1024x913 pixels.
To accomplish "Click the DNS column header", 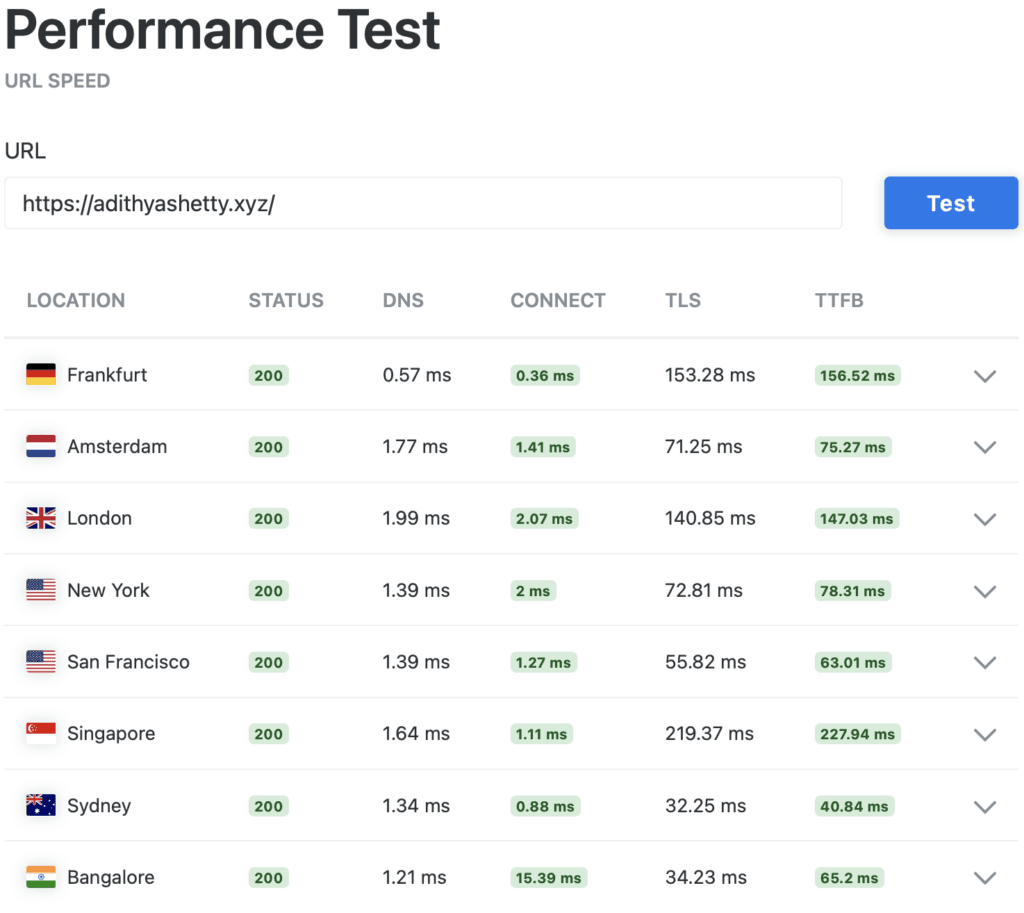I will [403, 300].
